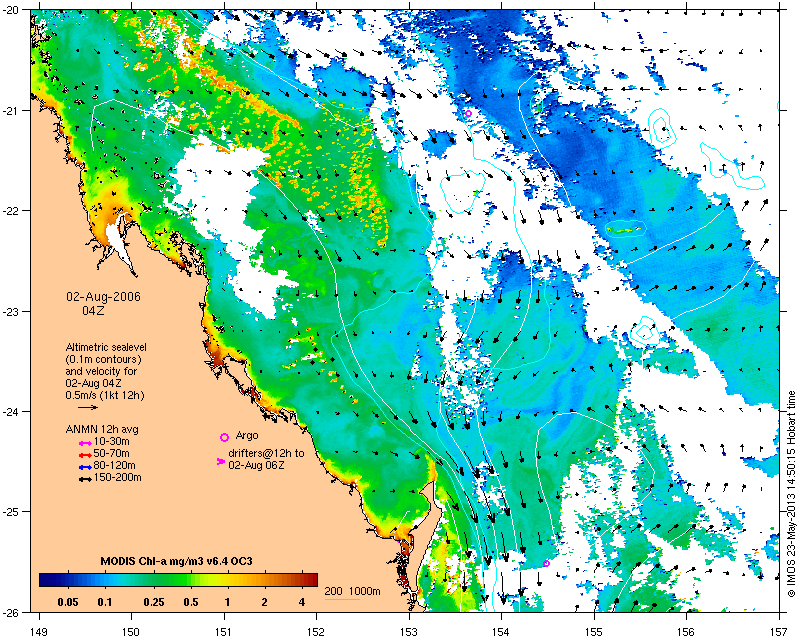Click the longitude axis label '152'
This screenshot has width=800, height=640.
(317, 632)
